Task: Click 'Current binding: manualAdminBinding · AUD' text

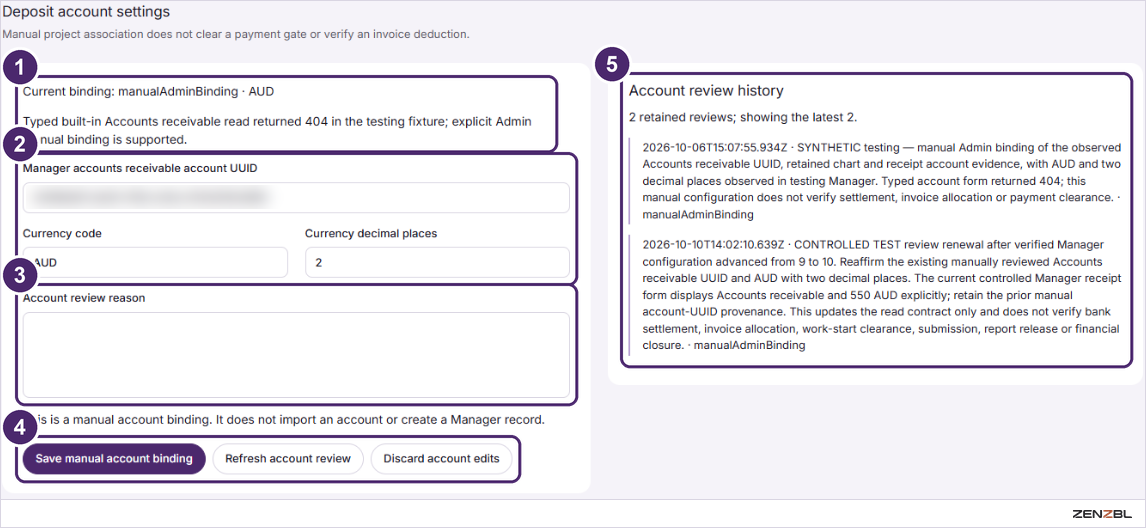Action: (x=149, y=92)
